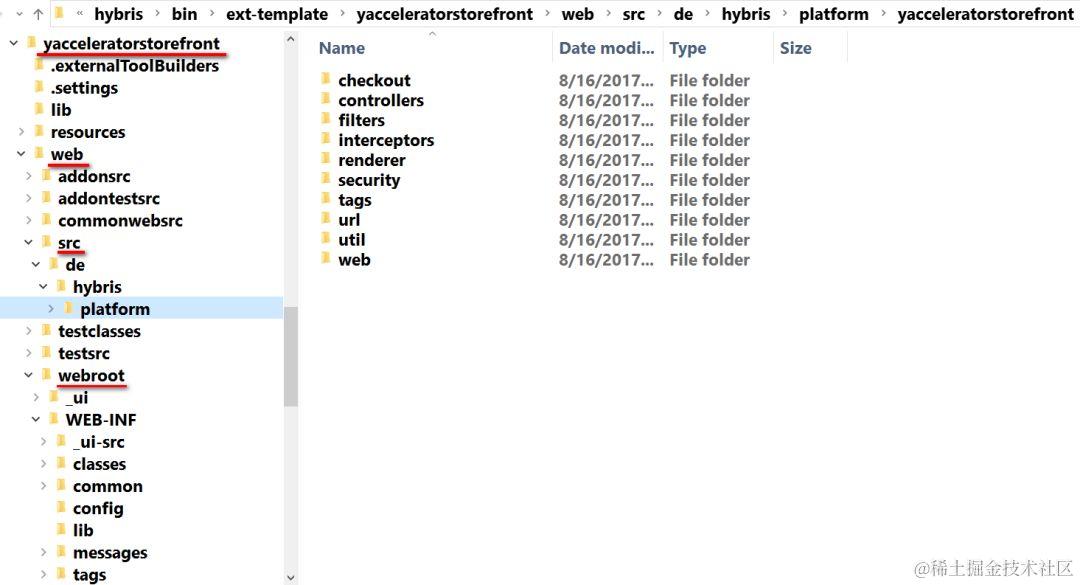This screenshot has height=585, width=1080.
Task: Select the security folder icon in file list
Action: (x=326, y=179)
